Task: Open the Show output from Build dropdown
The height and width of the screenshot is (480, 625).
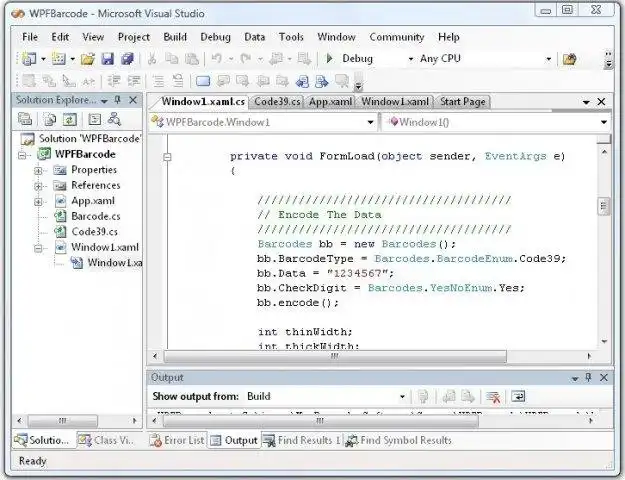Action: [403, 396]
